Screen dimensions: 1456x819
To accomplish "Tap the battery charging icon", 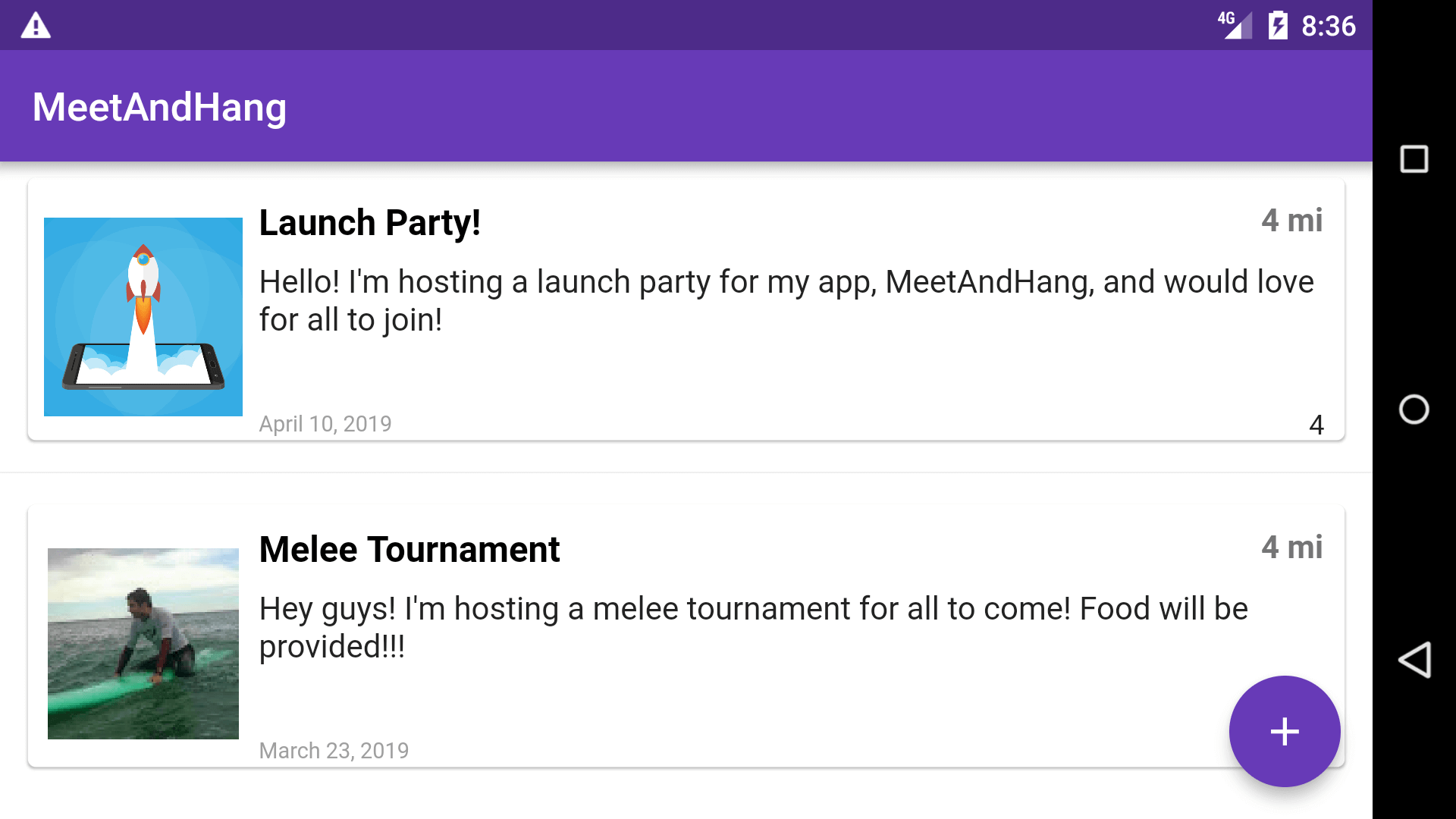I will (x=1278, y=25).
